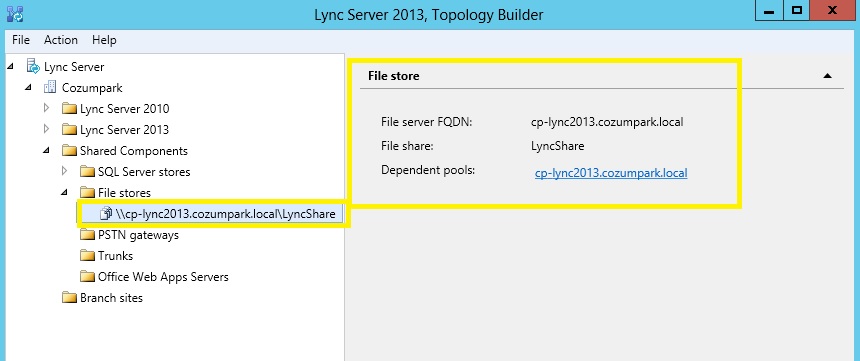Image resolution: width=860 pixels, height=361 pixels.
Task: Click the SQL Server stores folder icon
Action: 87,172
